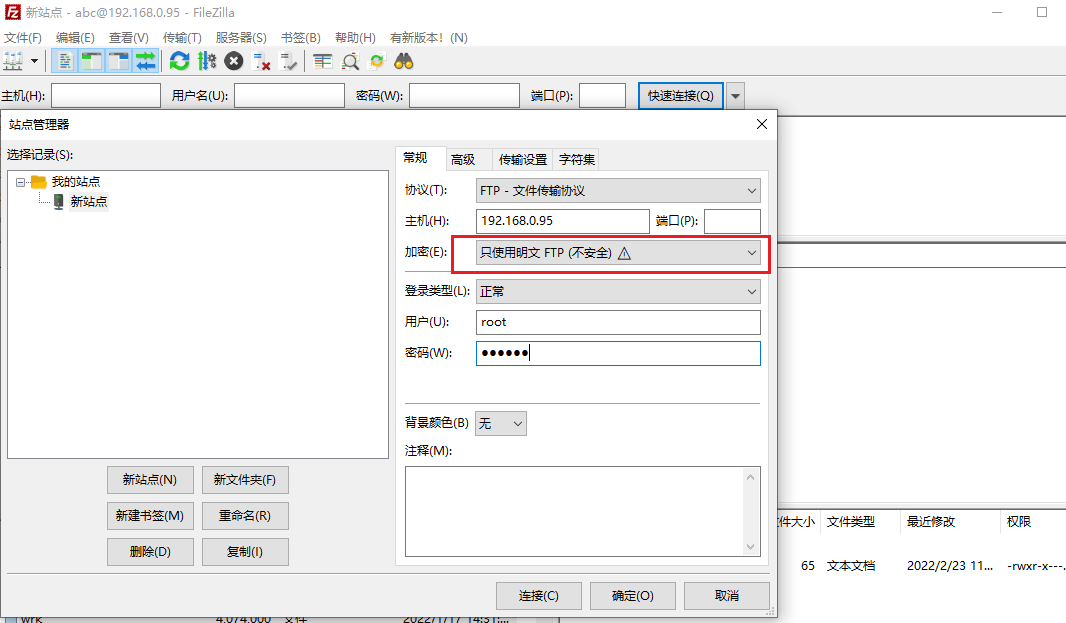The image size is (1066, 623).
Task: Open the 书签(B) menu
Action: point(300,37)
